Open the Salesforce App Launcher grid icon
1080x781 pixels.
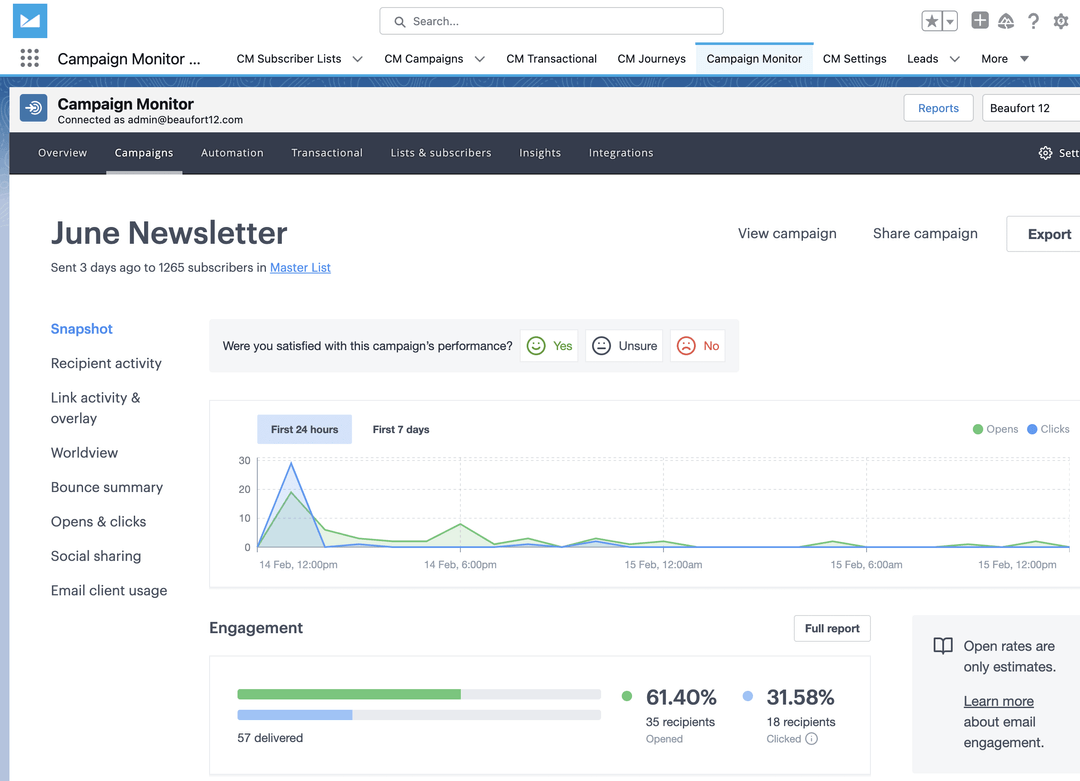29,58
